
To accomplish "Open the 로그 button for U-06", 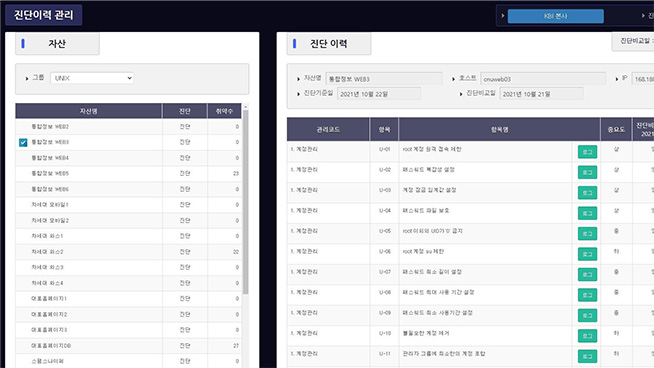I will 587,254.
